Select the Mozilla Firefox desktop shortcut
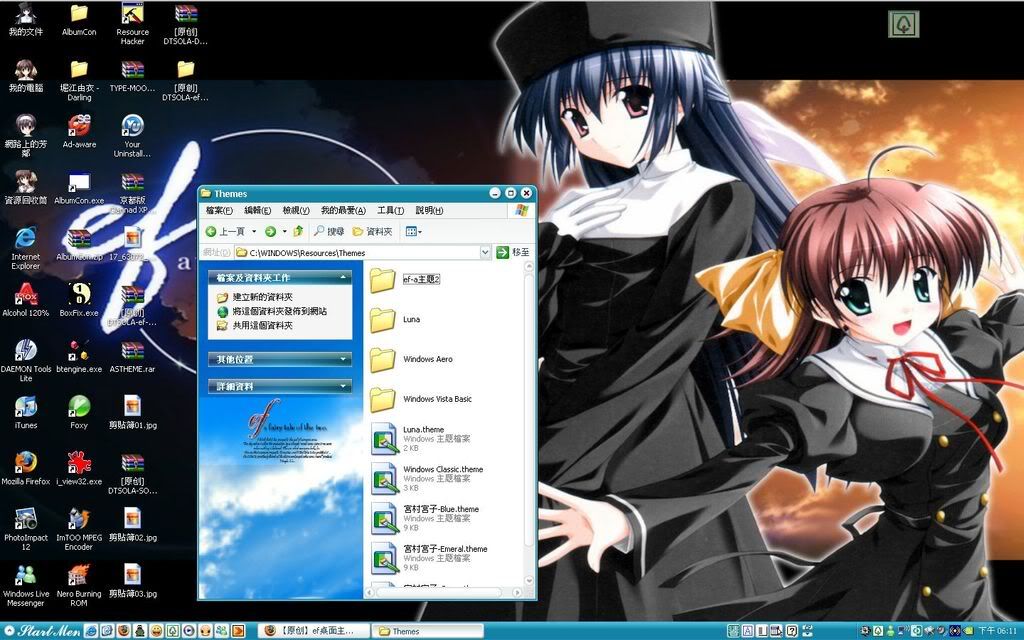Viewport: 1024px width, 640px height. point(25,469)
